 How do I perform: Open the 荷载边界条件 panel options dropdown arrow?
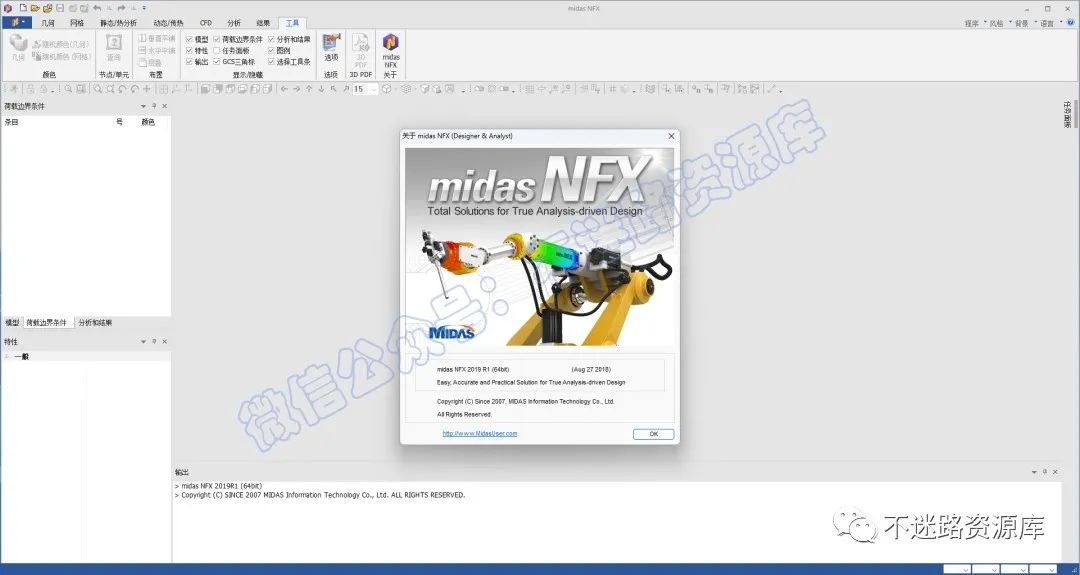pyautogui.click(x=143, y=106)
